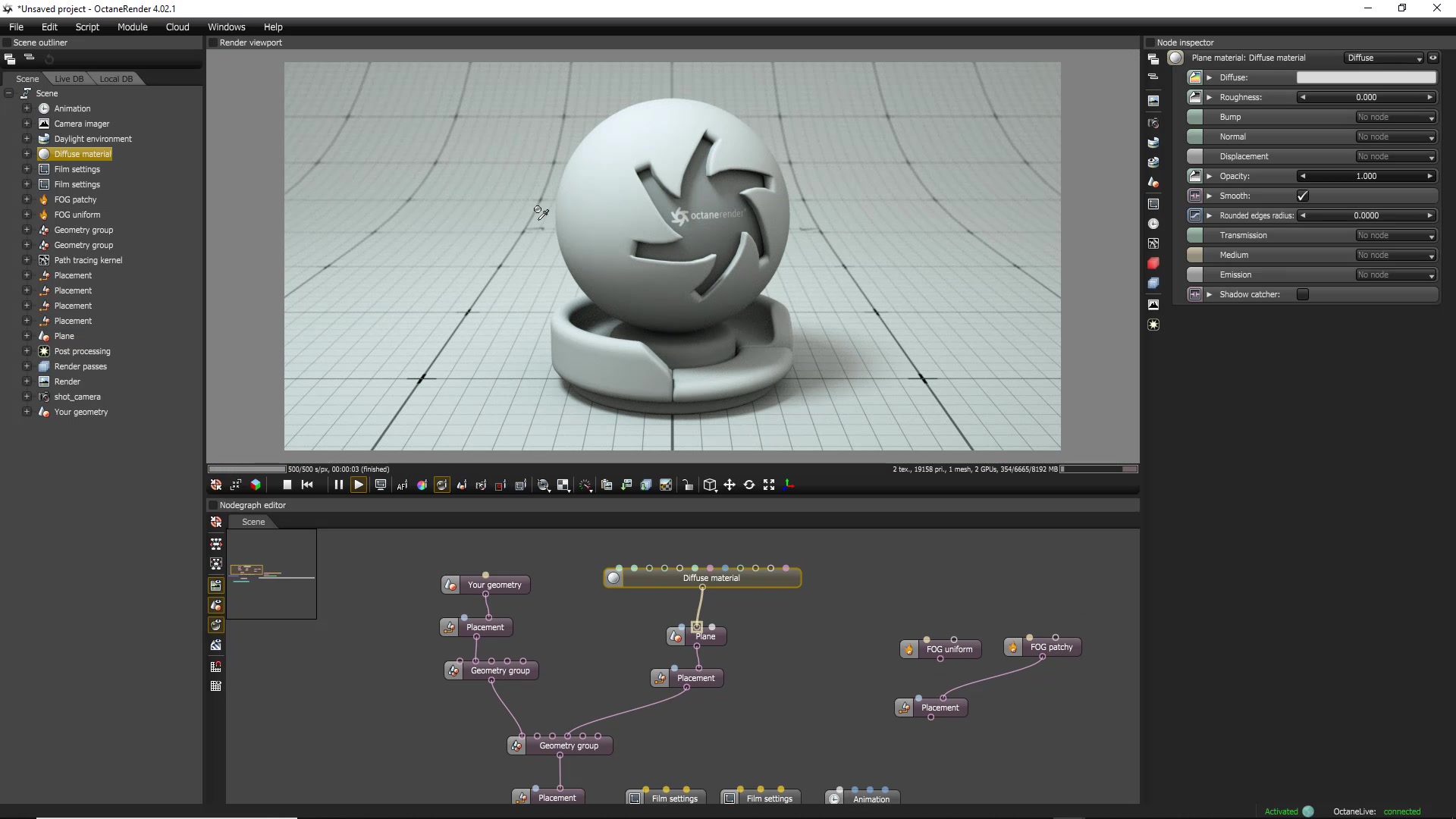Click the red cube icon in inspector sidebar
Viewport: 1456px width, 819px height.
(x=1153, y=263)
